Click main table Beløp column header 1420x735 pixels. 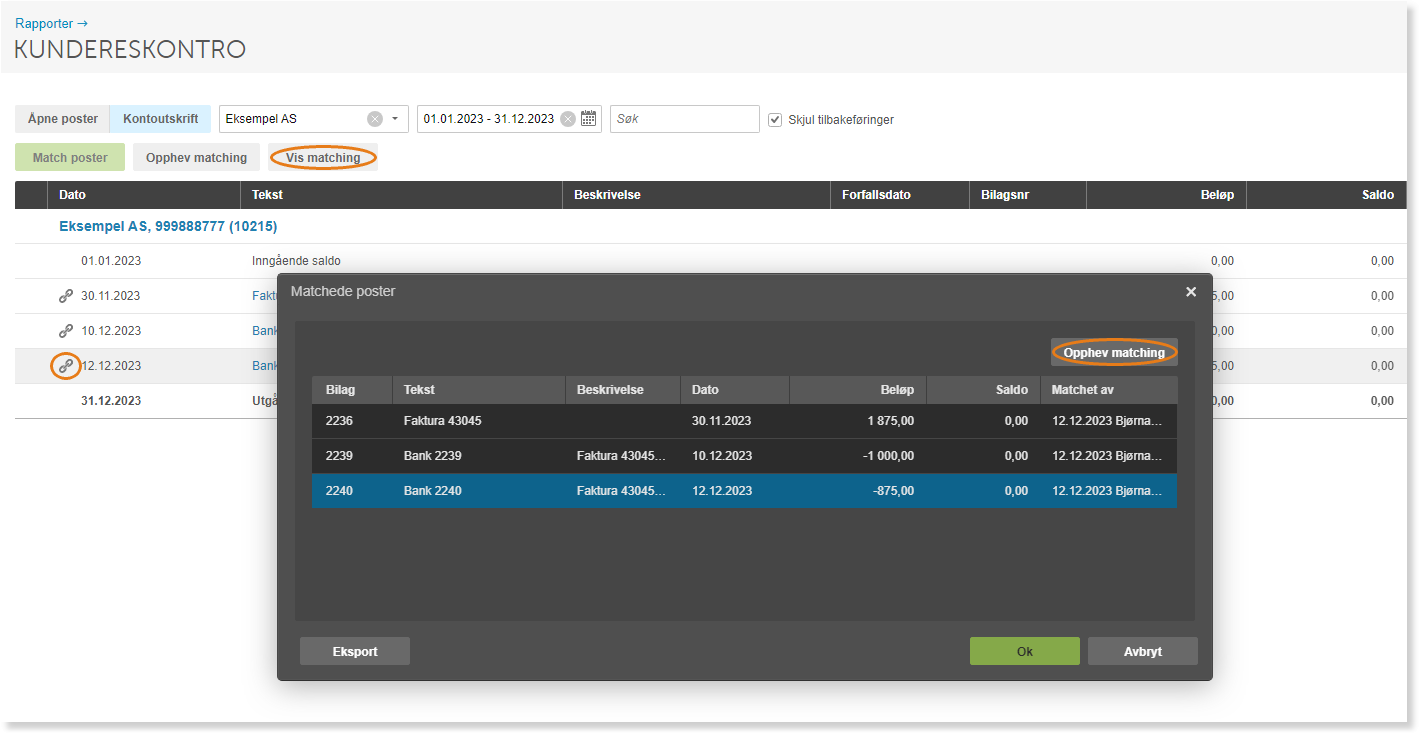point(1166,195)
